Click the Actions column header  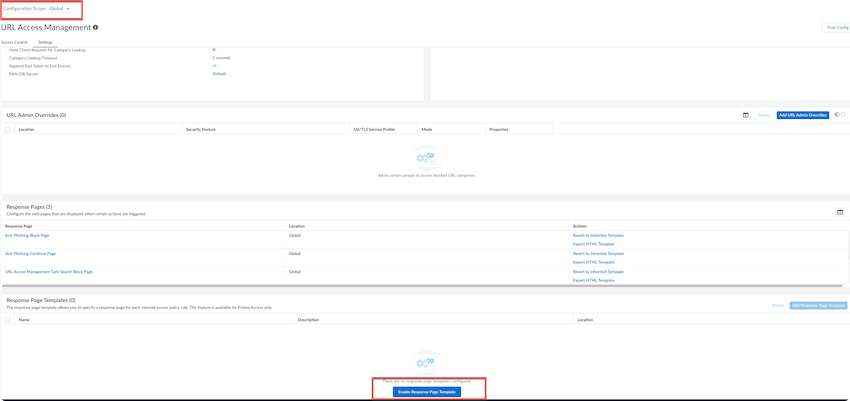point(580,225)
